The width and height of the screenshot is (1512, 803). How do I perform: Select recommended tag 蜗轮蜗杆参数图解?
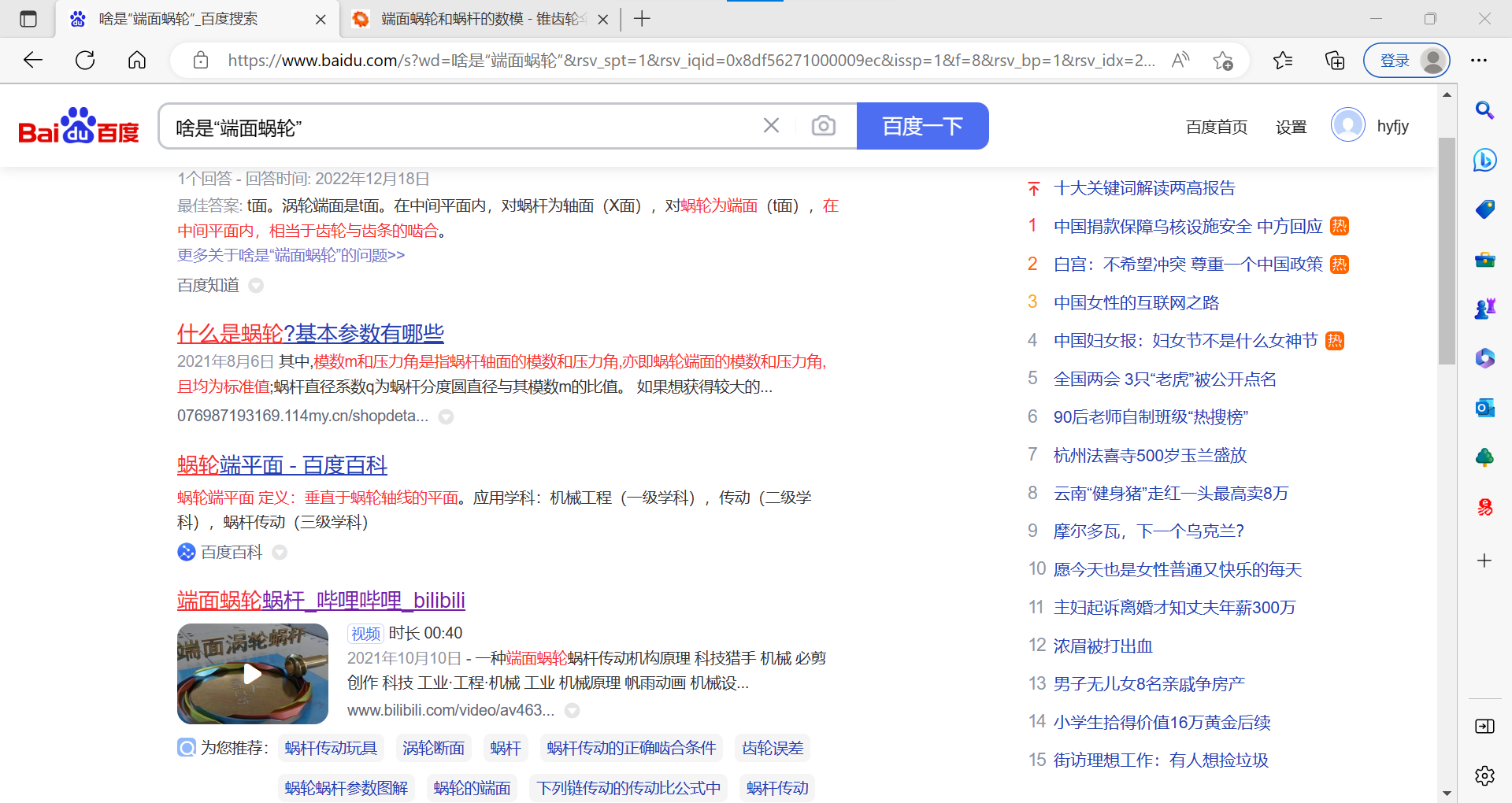point(346,788)
